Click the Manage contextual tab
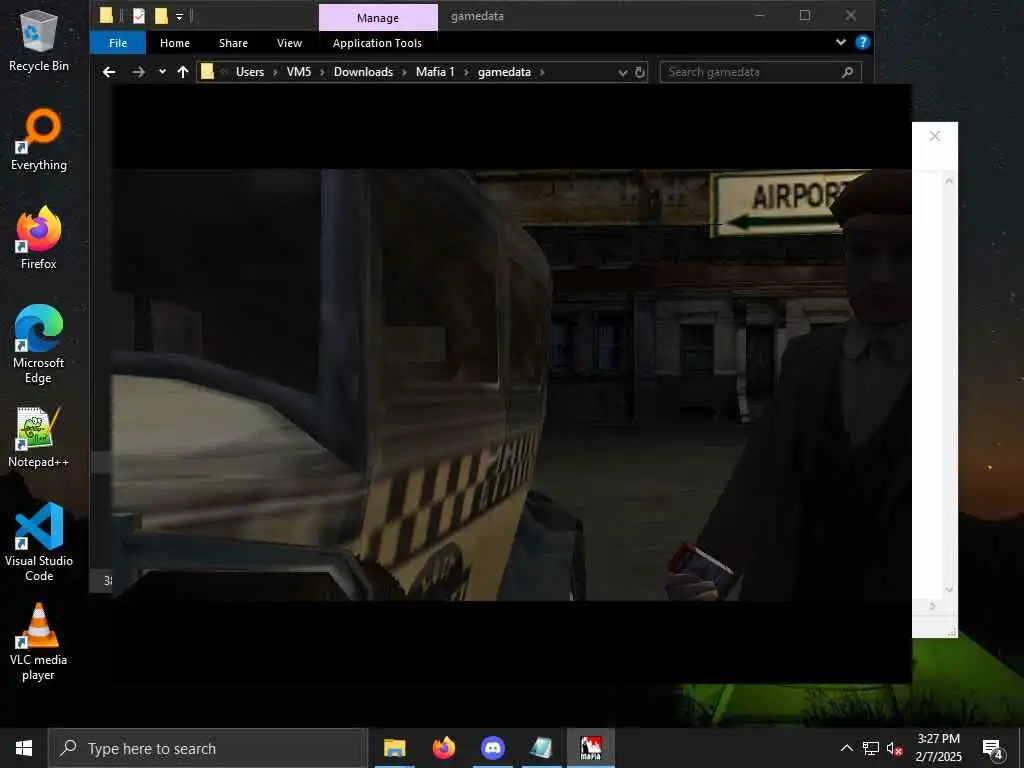This screenshot has width=1024, height=768. [377, 18]
